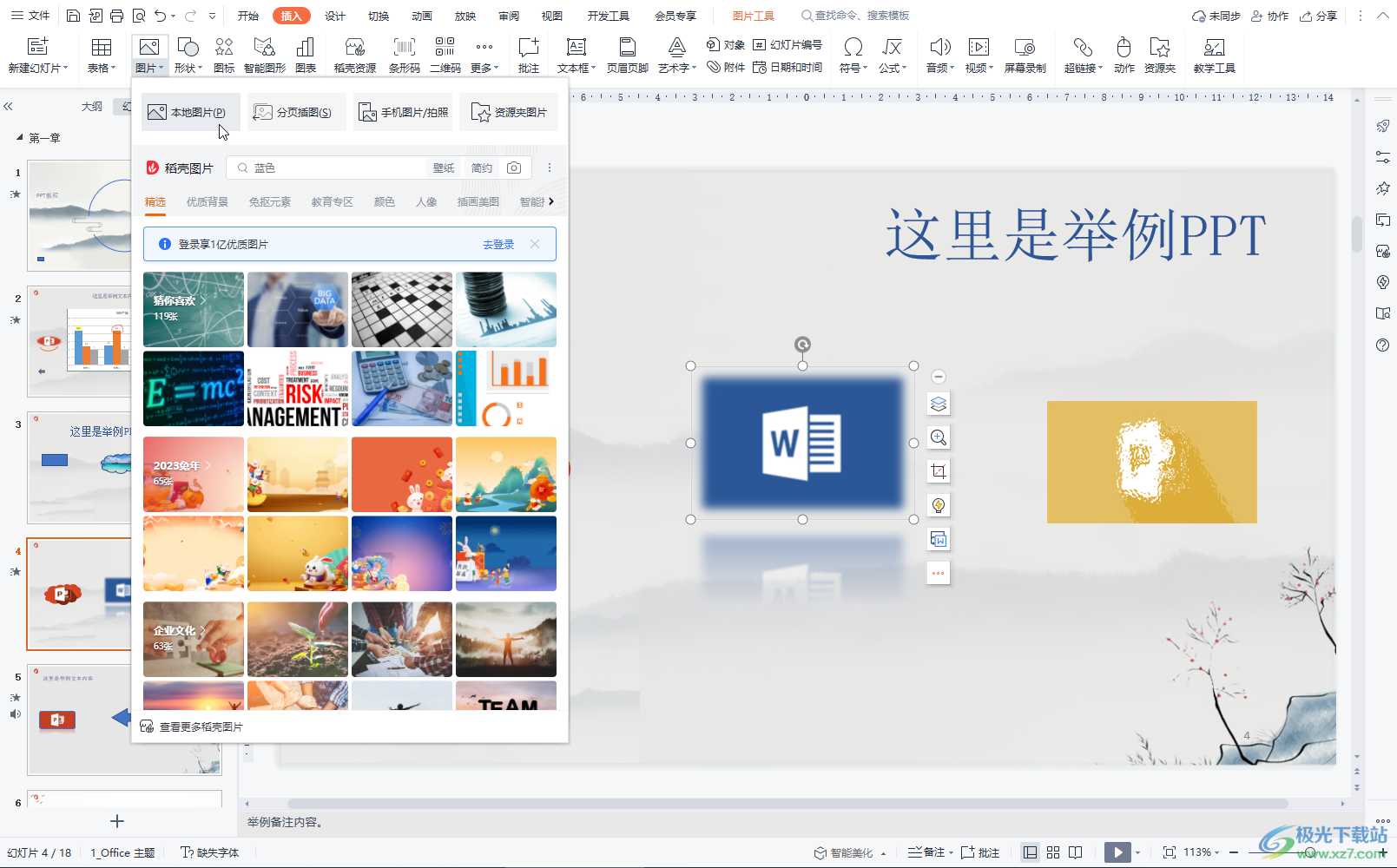Choose 分页插图 option in picture menu
The image size is (1397, 868).
tap(296, 112)
